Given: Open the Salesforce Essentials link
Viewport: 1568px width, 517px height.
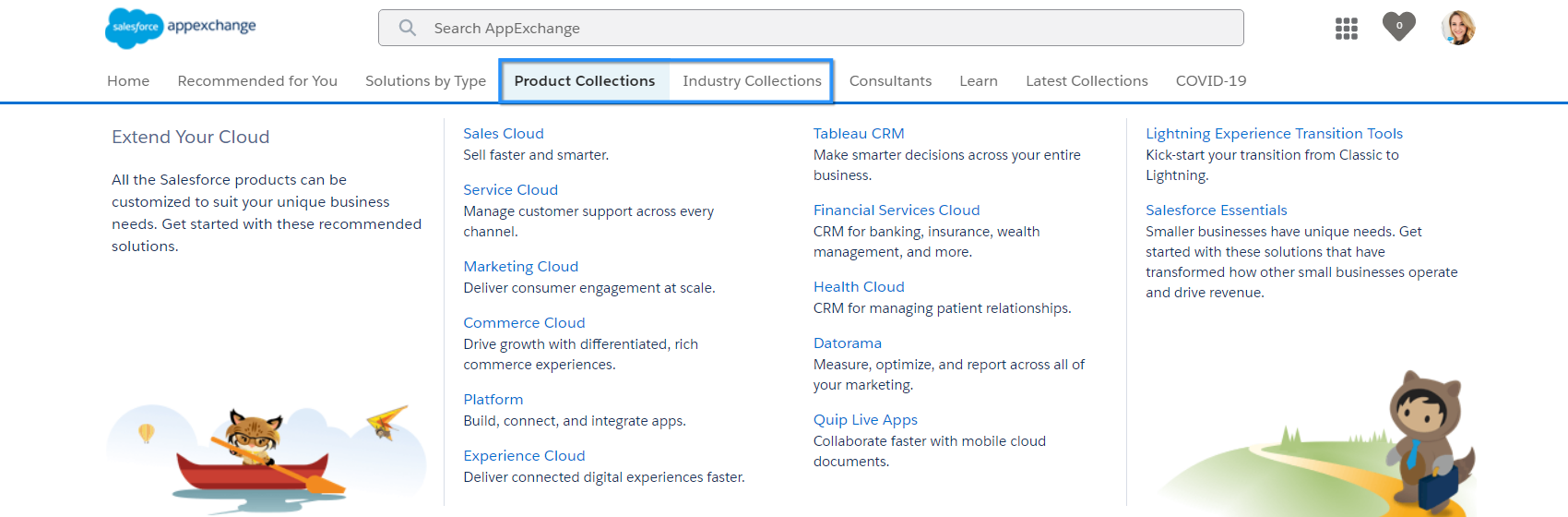Looking at the screenshot, I should pos(1216,210).
